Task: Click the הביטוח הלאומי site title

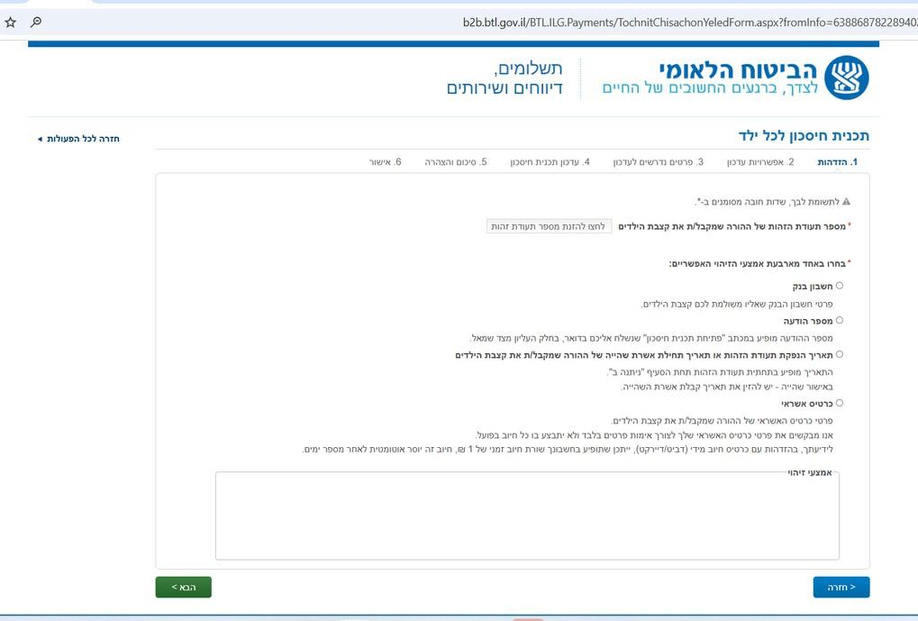Action: [738, 70]
